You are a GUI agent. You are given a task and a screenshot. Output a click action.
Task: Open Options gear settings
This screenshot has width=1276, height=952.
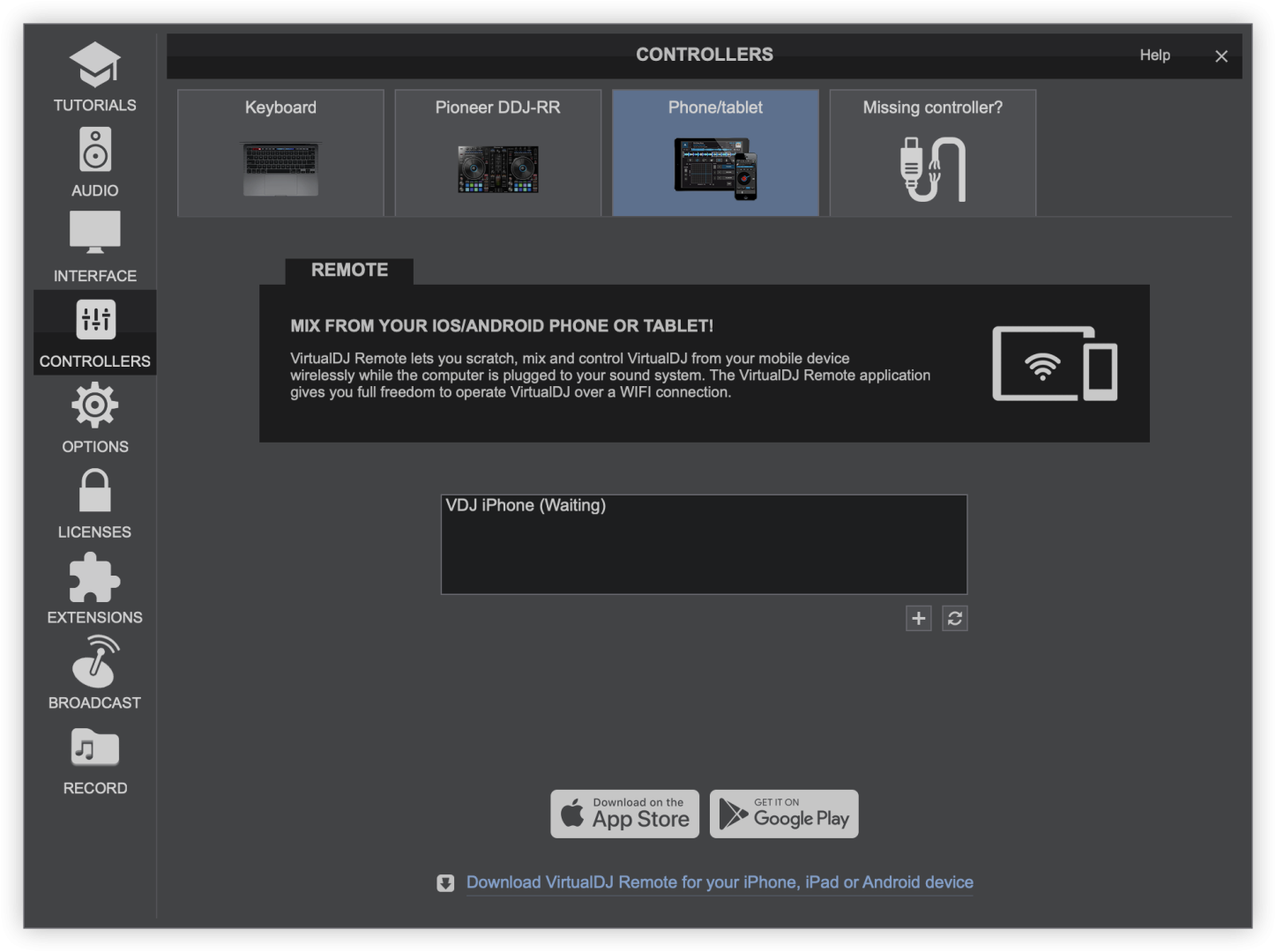pyautogui.click(x=94, y=418)
